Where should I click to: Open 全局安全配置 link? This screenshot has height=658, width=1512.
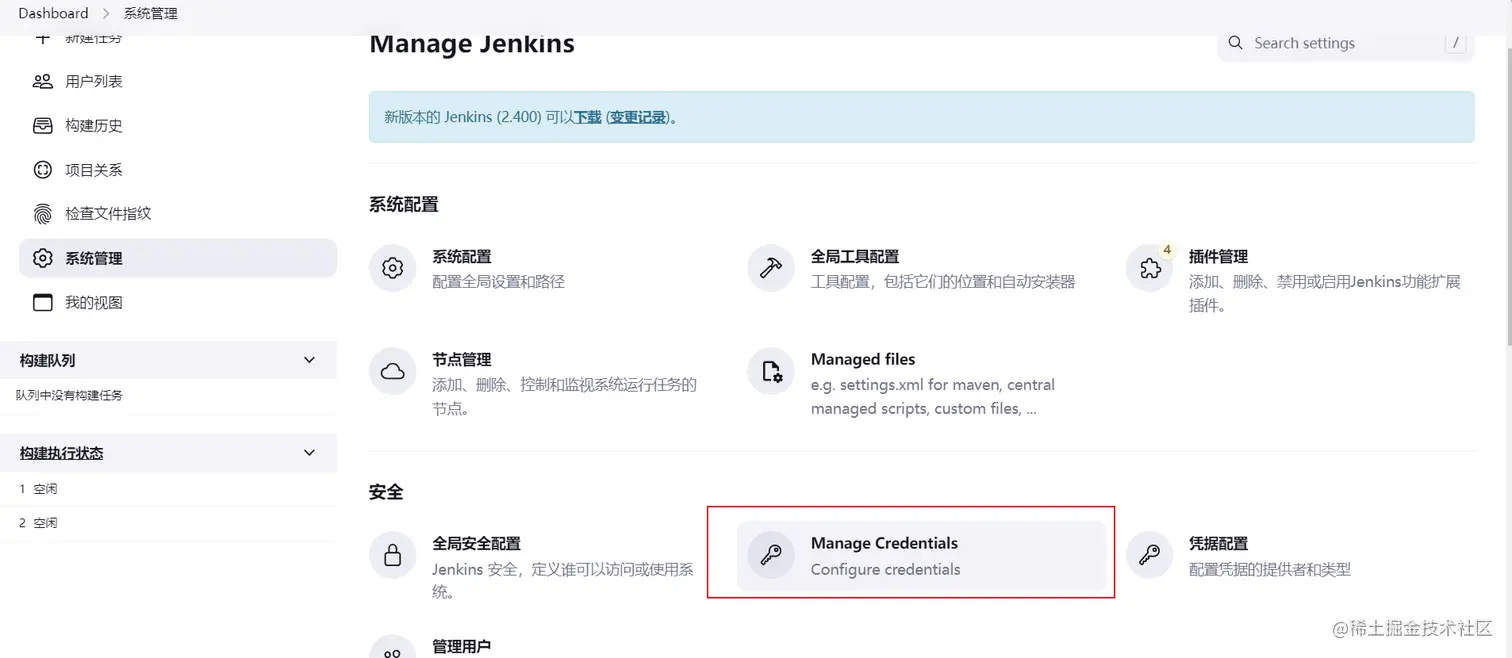coord(476,544)
